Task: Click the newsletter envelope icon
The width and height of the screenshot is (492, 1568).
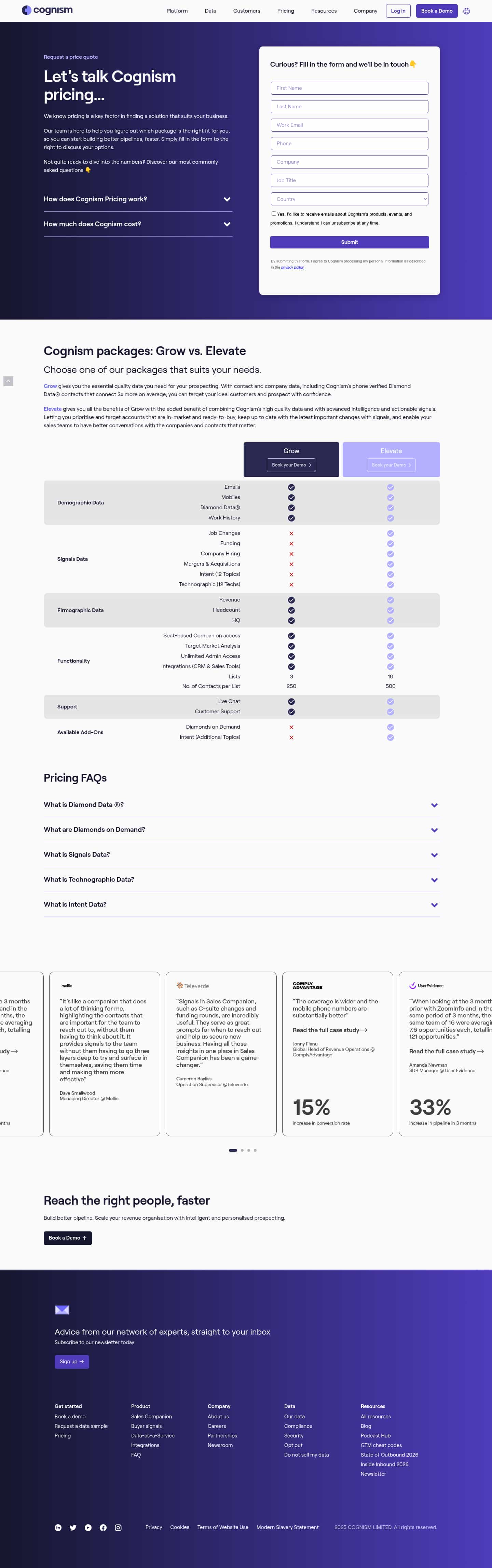Action: [x=61, y=1310]
